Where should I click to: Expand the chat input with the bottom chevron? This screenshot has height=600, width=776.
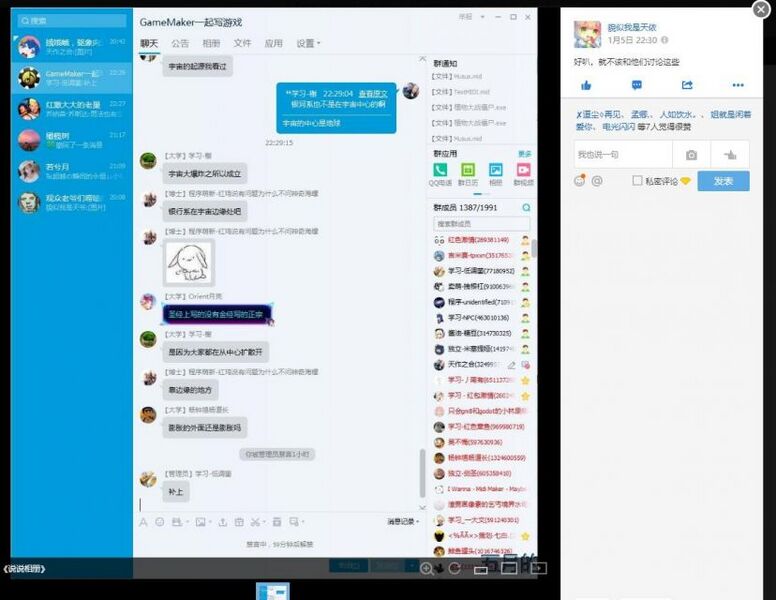pyautogui.click(x=422, y=507)
